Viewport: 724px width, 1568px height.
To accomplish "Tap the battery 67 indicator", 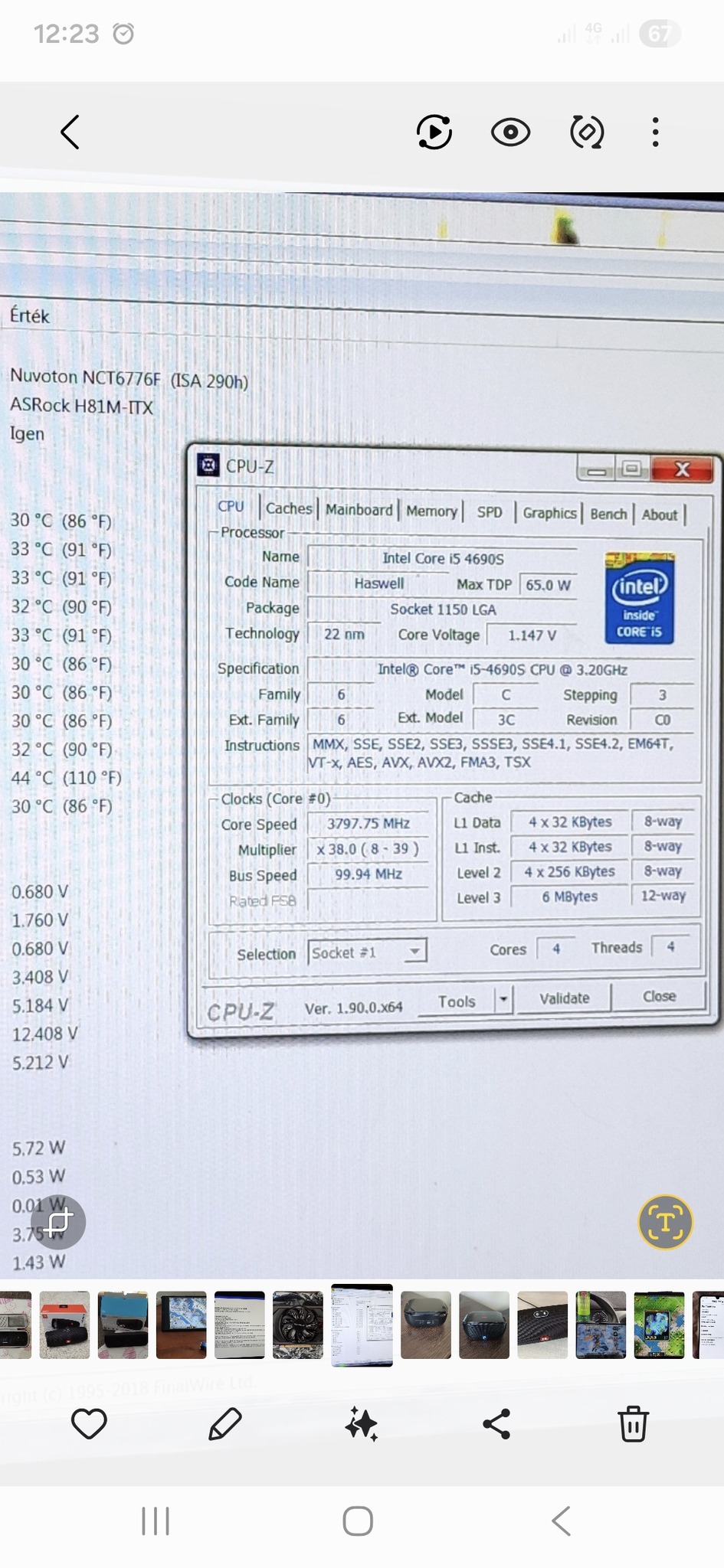I will pyautogui.click(x=660, y=34).
